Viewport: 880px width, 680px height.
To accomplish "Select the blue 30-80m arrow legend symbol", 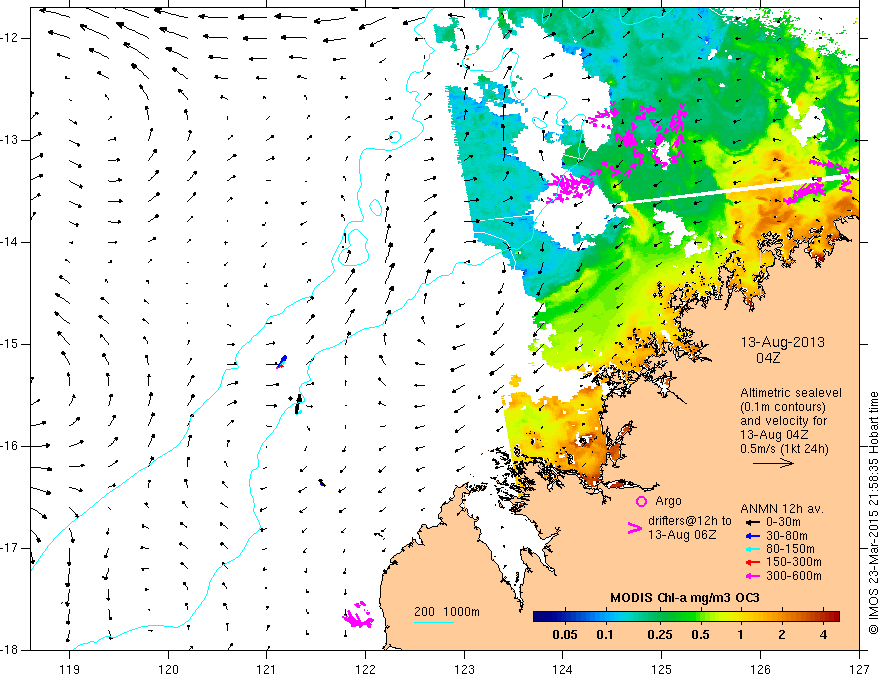I will [752, 536].
